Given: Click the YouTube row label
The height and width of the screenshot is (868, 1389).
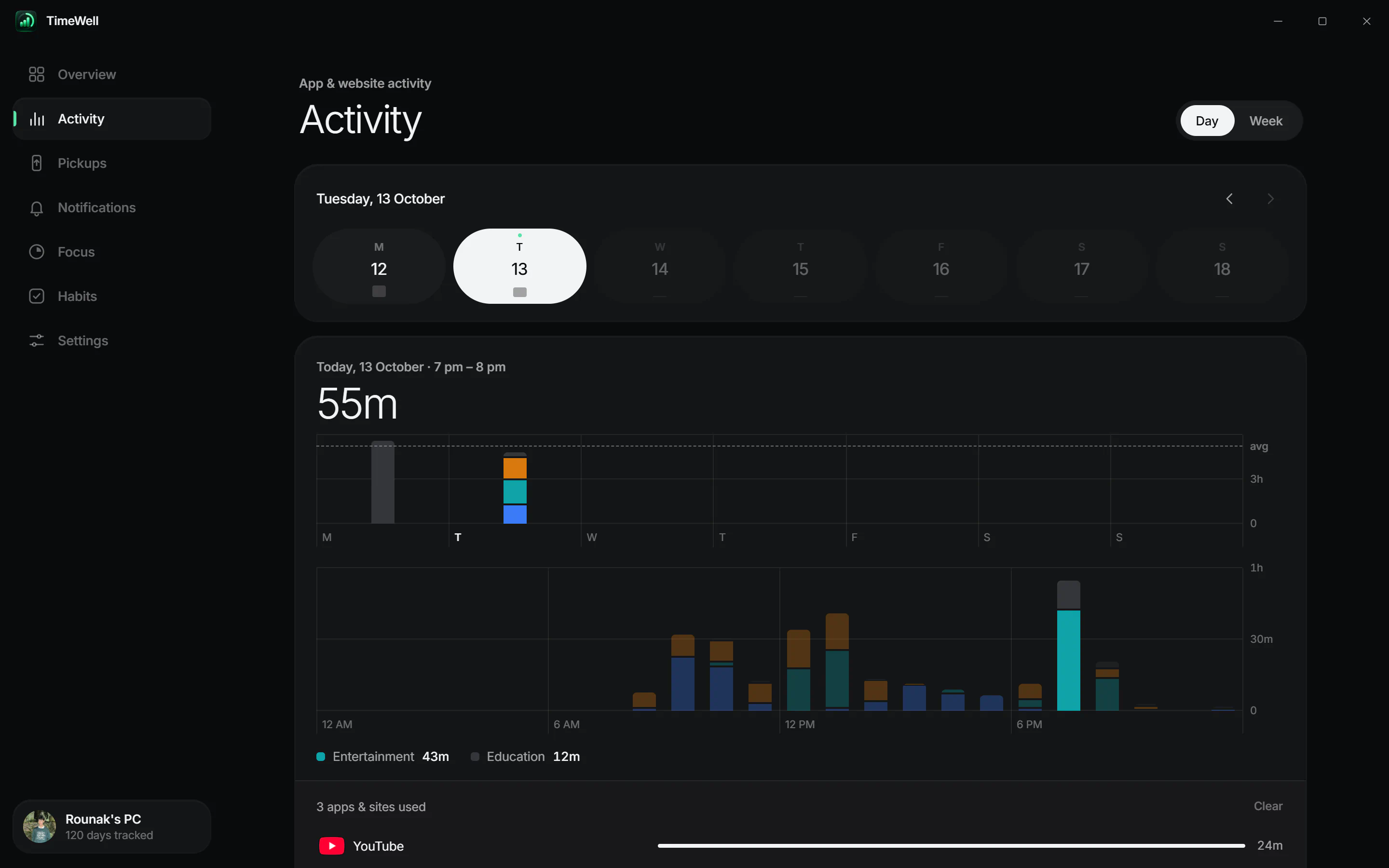Looking at the screenshot, I should [378, 846].
